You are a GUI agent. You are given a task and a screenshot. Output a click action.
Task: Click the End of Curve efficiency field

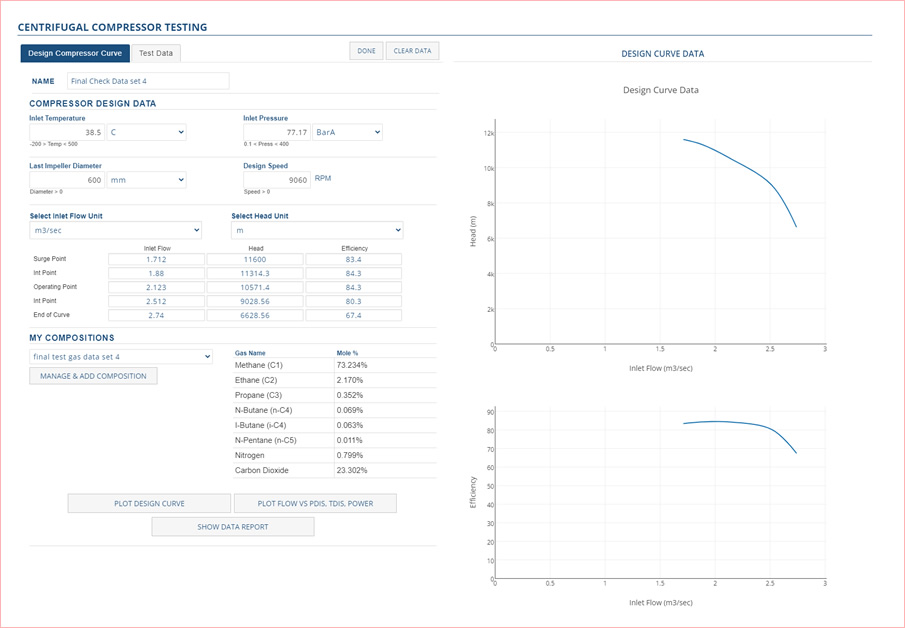tap(353, 315)
